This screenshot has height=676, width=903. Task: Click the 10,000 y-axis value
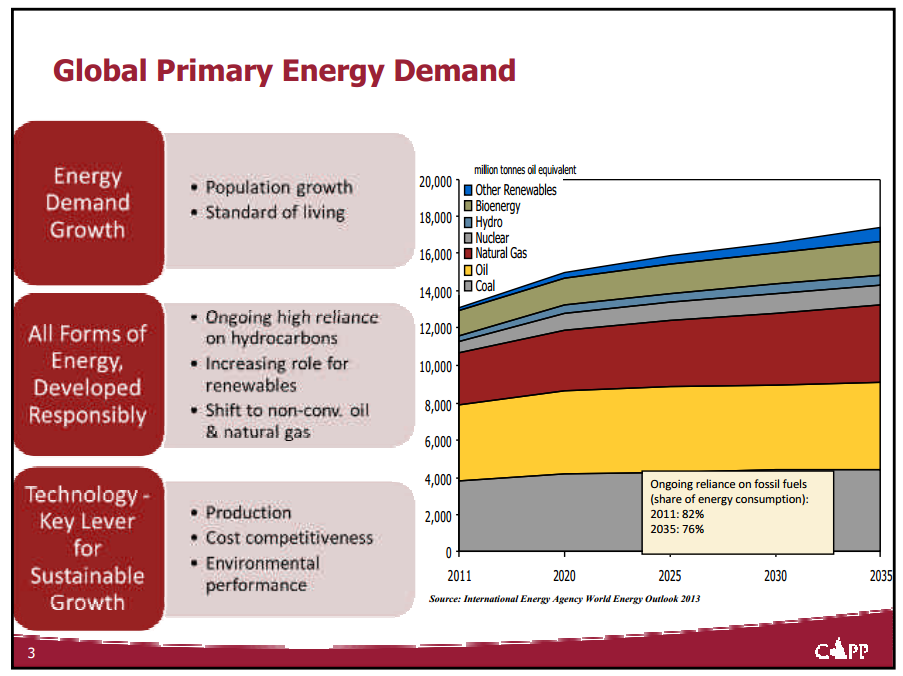click(435, 367)
